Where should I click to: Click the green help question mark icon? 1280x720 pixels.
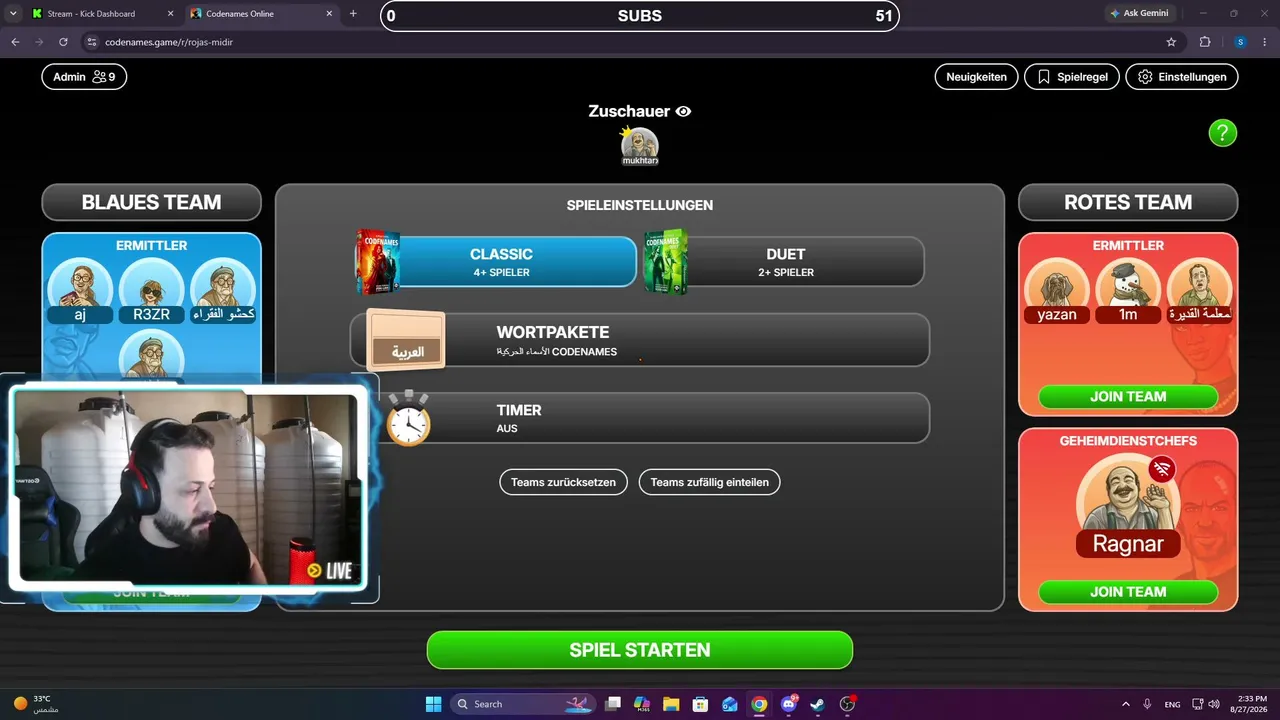tap(1222, 133)
